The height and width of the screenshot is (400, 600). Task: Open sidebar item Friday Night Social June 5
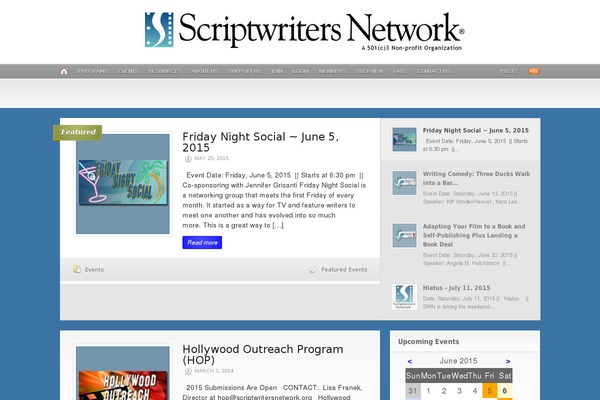tap(476, 131)
